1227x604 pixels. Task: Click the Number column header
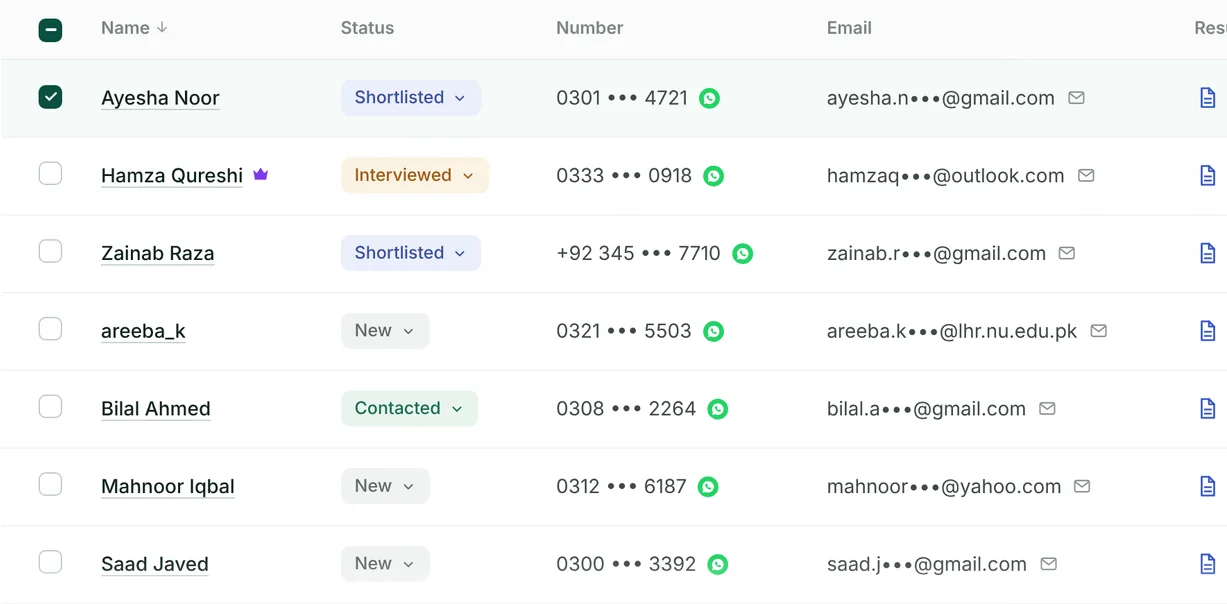coord(590,28)
